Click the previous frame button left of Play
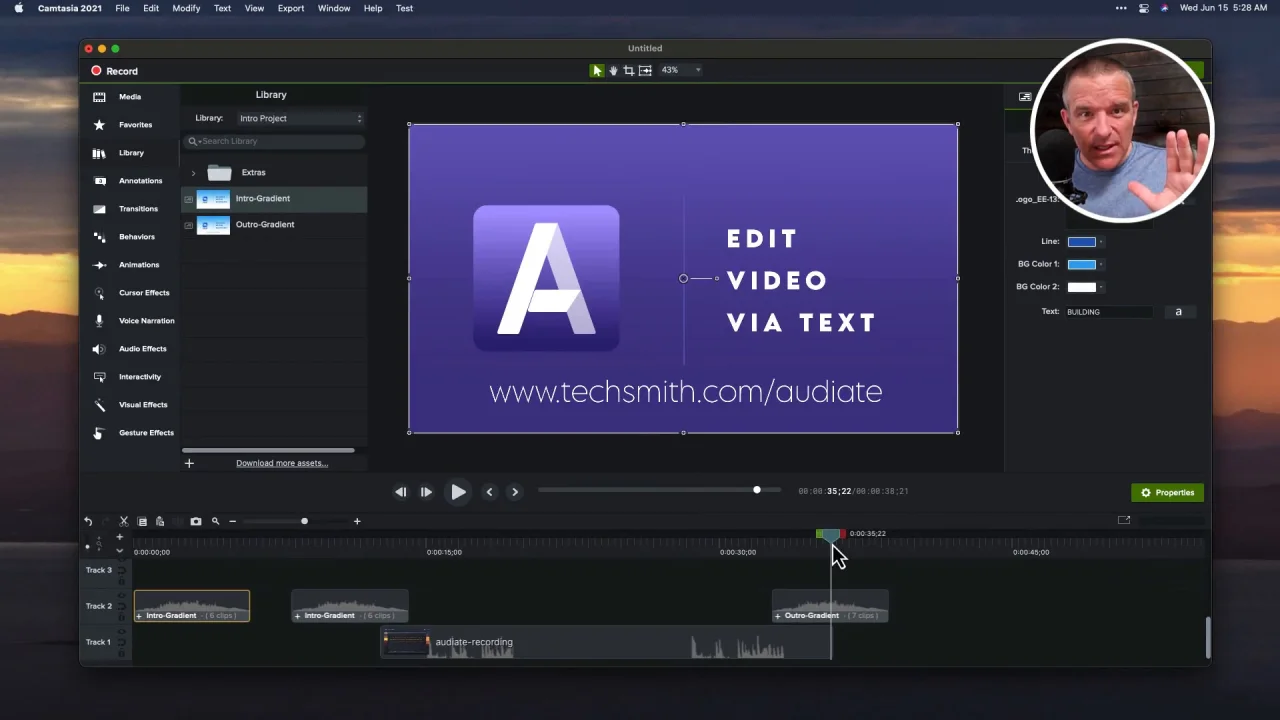The width and height of the screenshot is (1280, 720). (x=401, y=492)
